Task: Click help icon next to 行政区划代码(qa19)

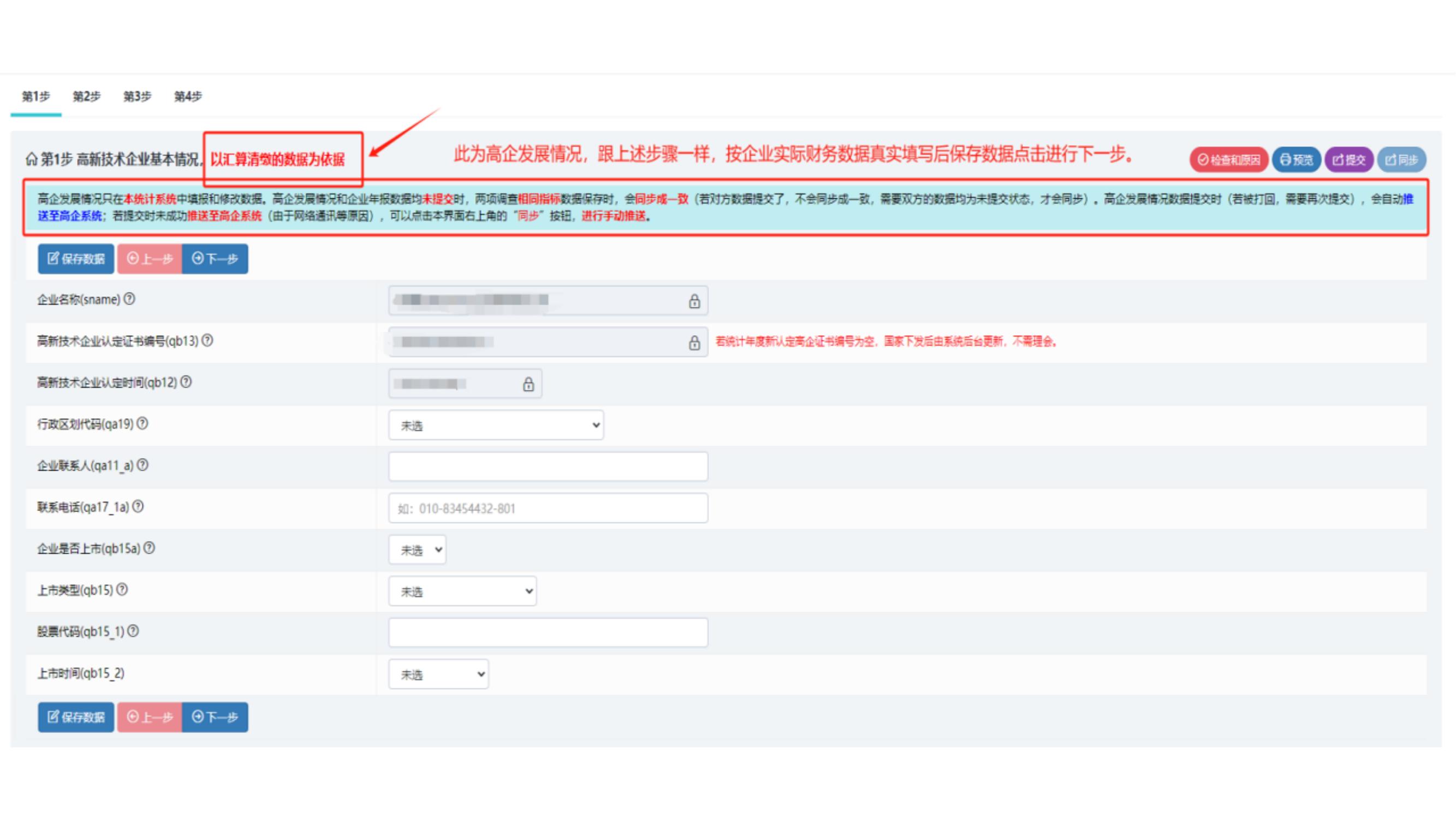Action: point(142,423)
